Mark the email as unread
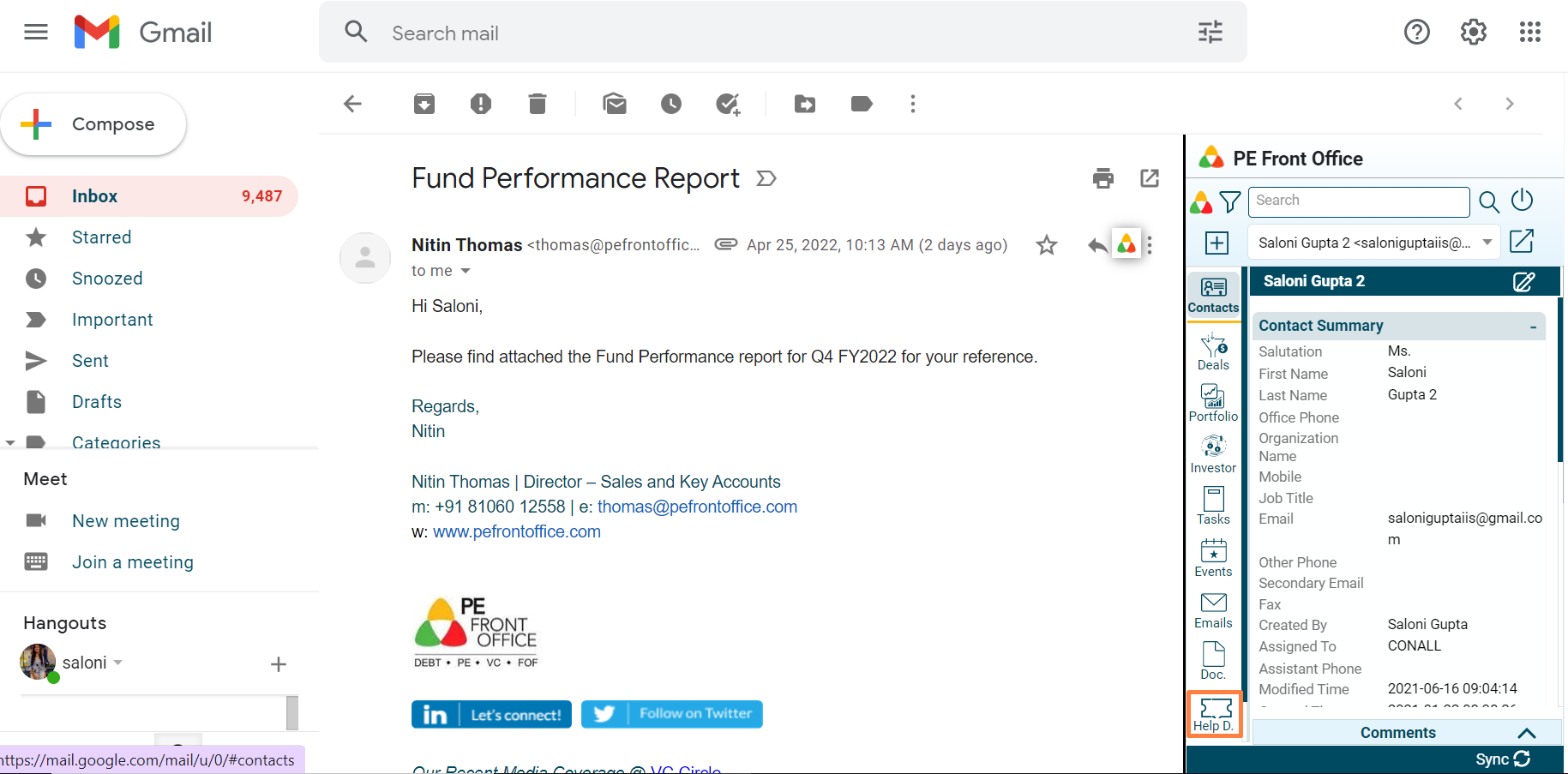The image size is (1568, 774). click(x=615, y=105)
